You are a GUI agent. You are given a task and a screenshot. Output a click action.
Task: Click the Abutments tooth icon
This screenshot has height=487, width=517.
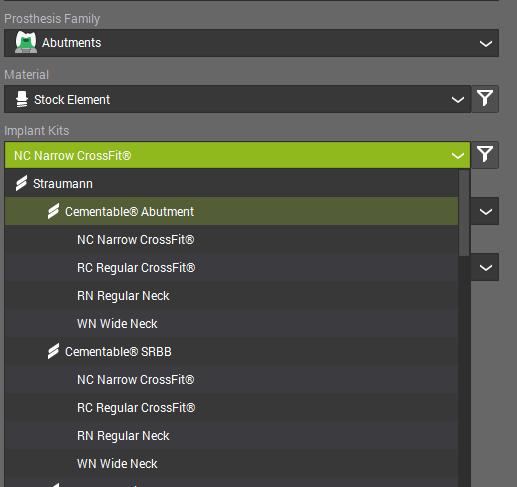(26, 42)
